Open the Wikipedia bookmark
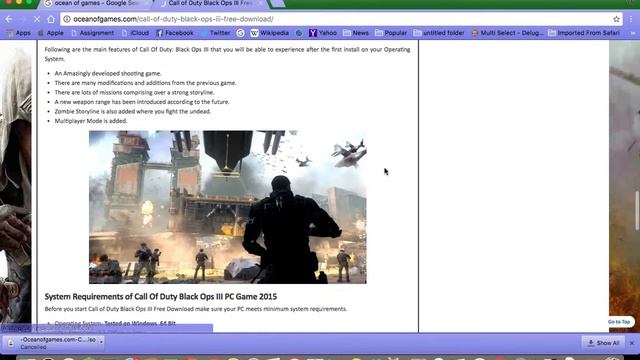This screenshot has width=640, height=360. 269,33
